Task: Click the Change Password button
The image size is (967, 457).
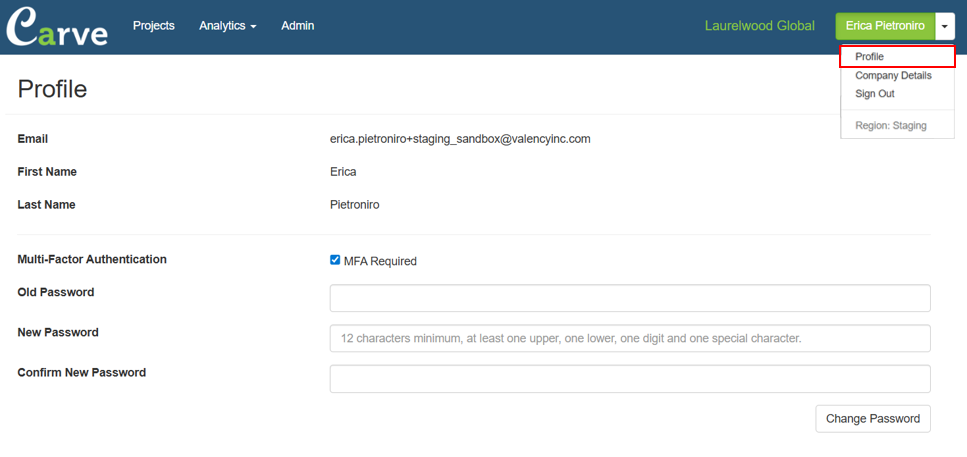Action: [x=873, y=419]
